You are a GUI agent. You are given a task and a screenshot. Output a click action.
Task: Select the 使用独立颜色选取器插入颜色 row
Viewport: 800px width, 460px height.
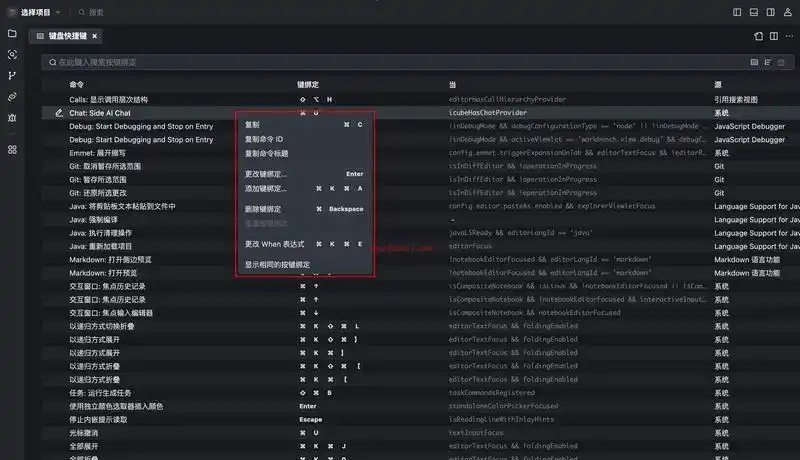point(421,406)
